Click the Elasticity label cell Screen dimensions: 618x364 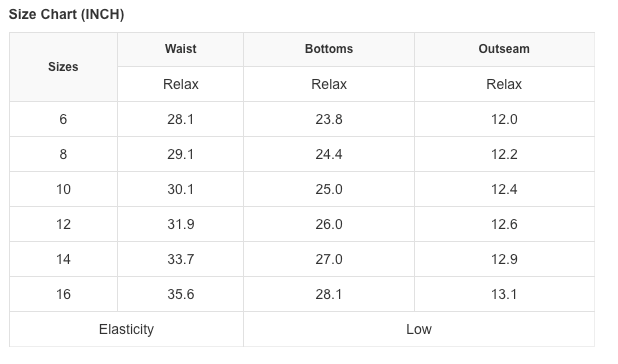coord(126,329)
